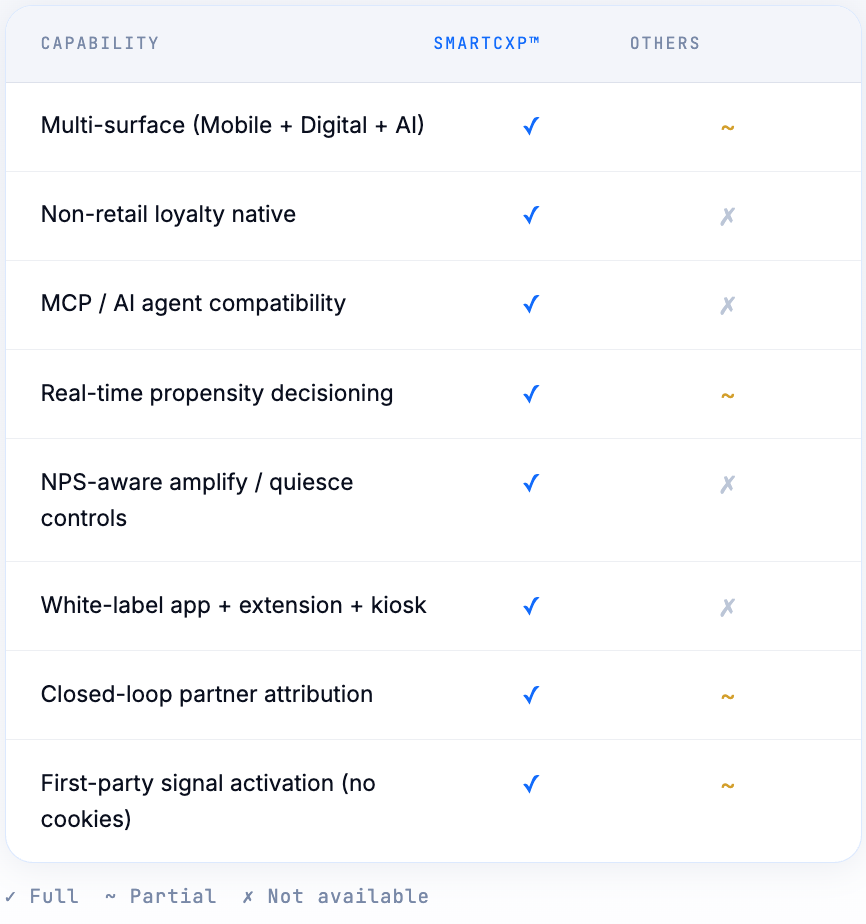Click the Partial legend entry
The image size is (866, 924).
[x=160, y=896]
